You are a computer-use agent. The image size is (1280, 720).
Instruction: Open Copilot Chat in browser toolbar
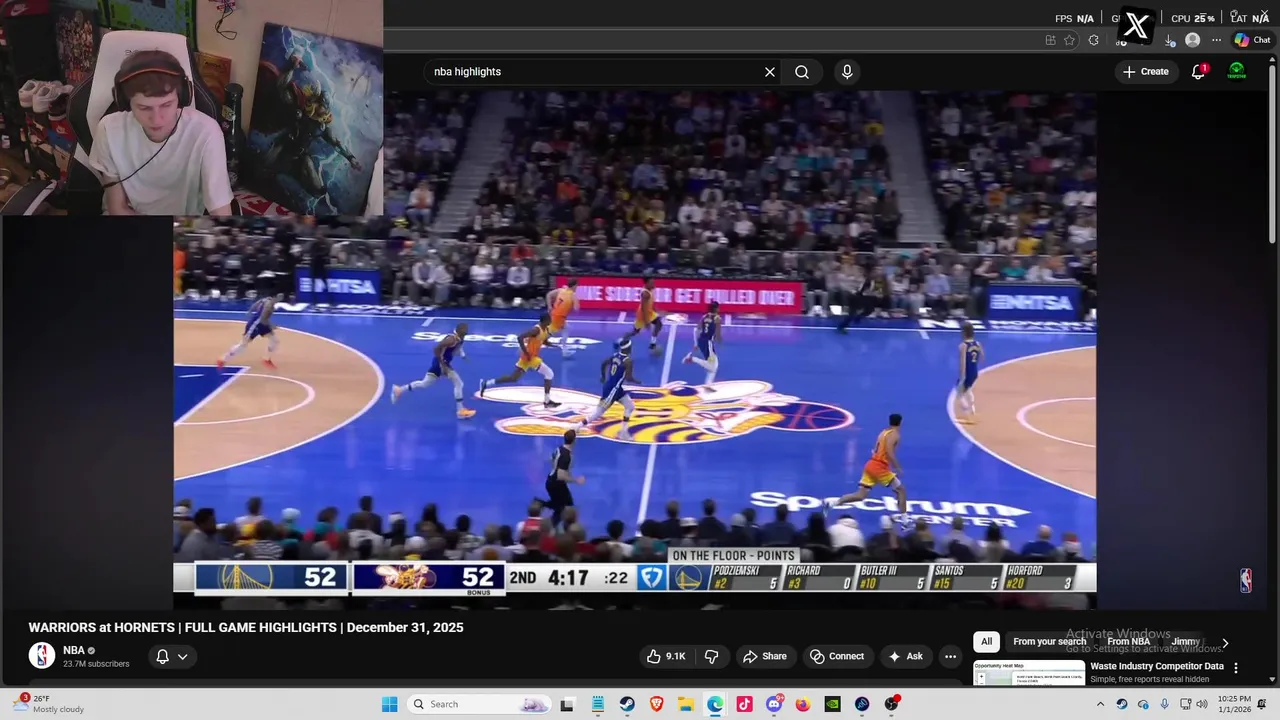(x=1252, y=40)
